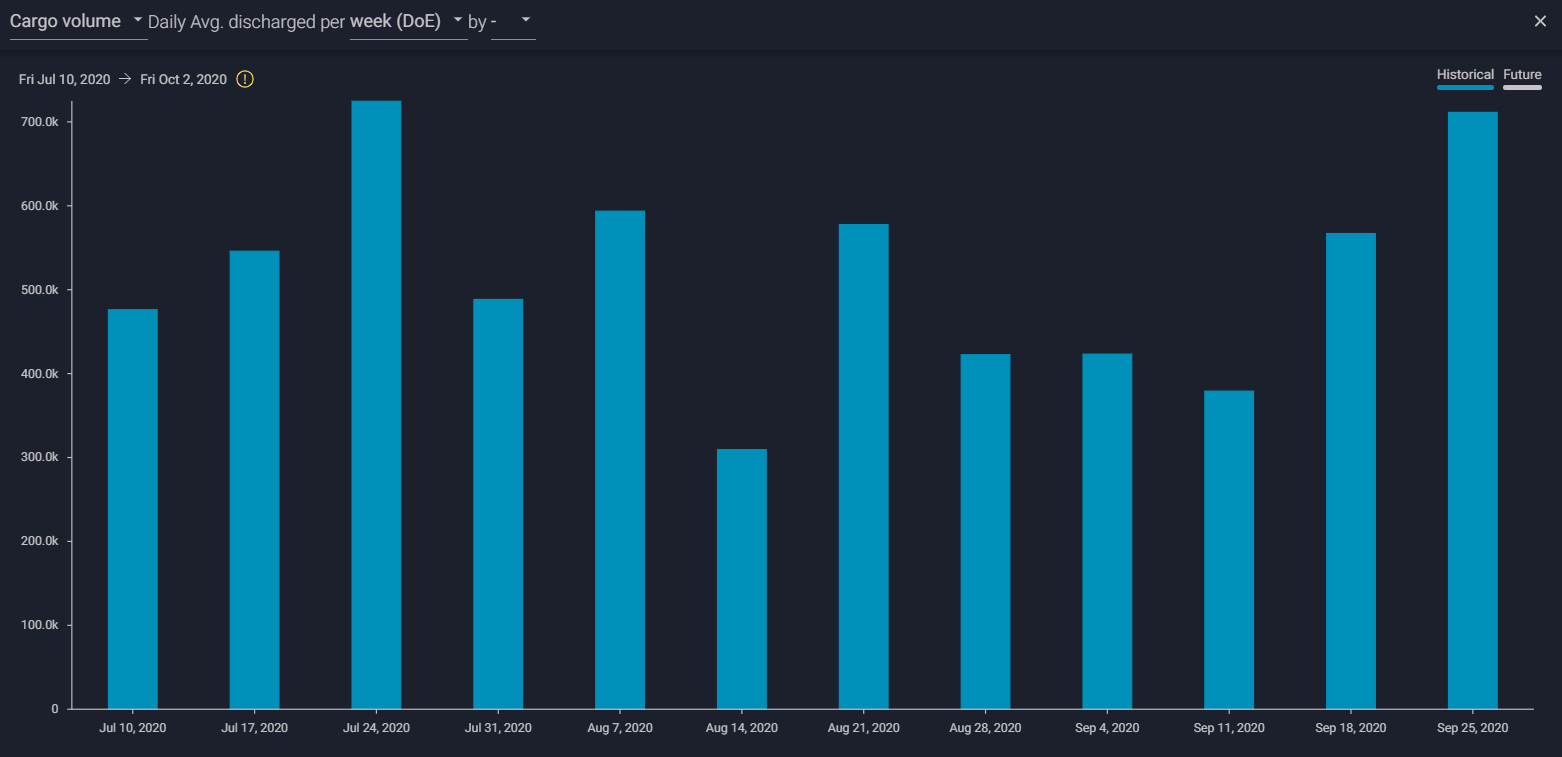
Task: Select the Sep 25, 2020 bar
Action: pos(1473,410)
